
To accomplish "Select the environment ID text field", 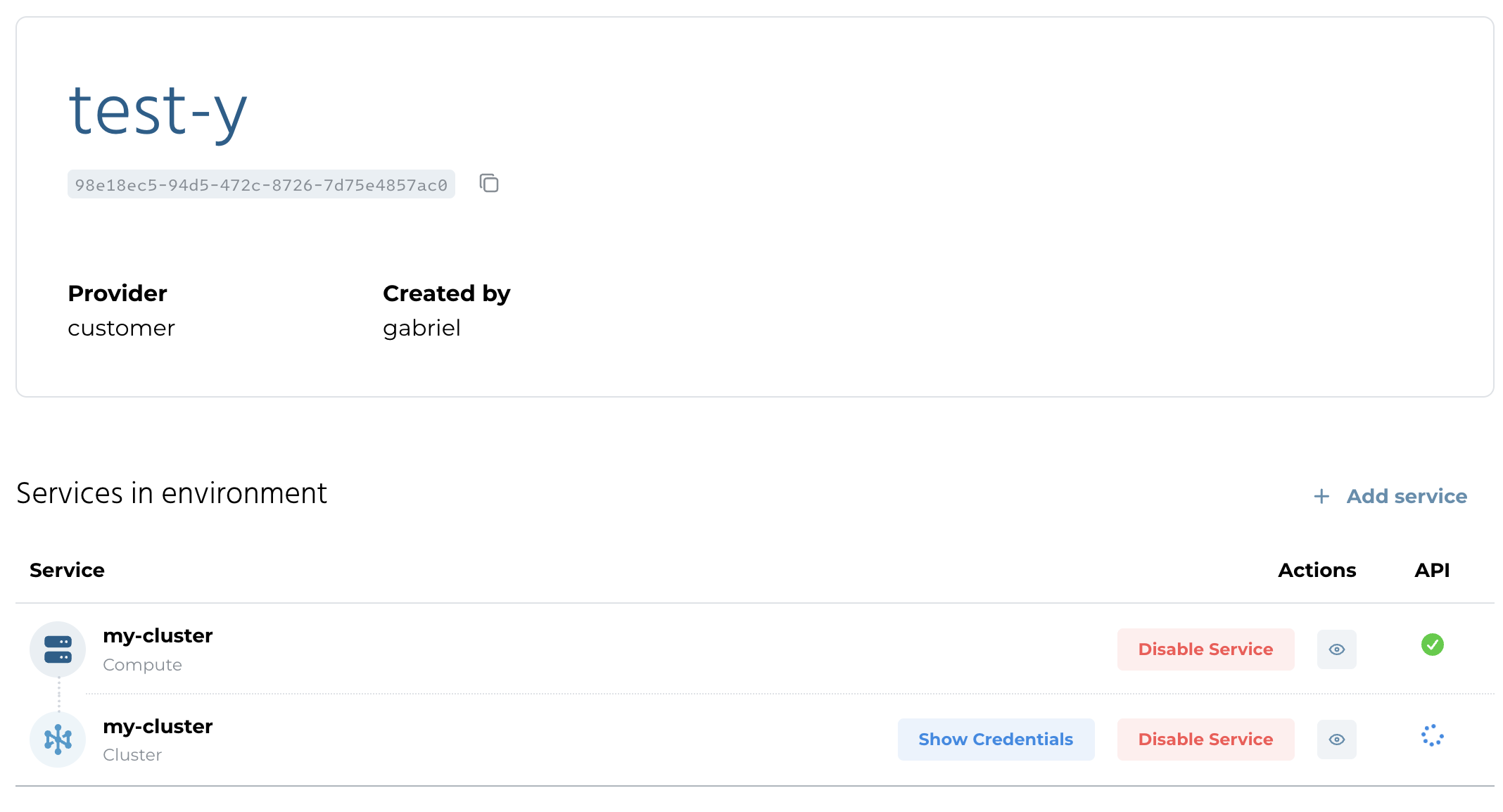I will [261, 185].
